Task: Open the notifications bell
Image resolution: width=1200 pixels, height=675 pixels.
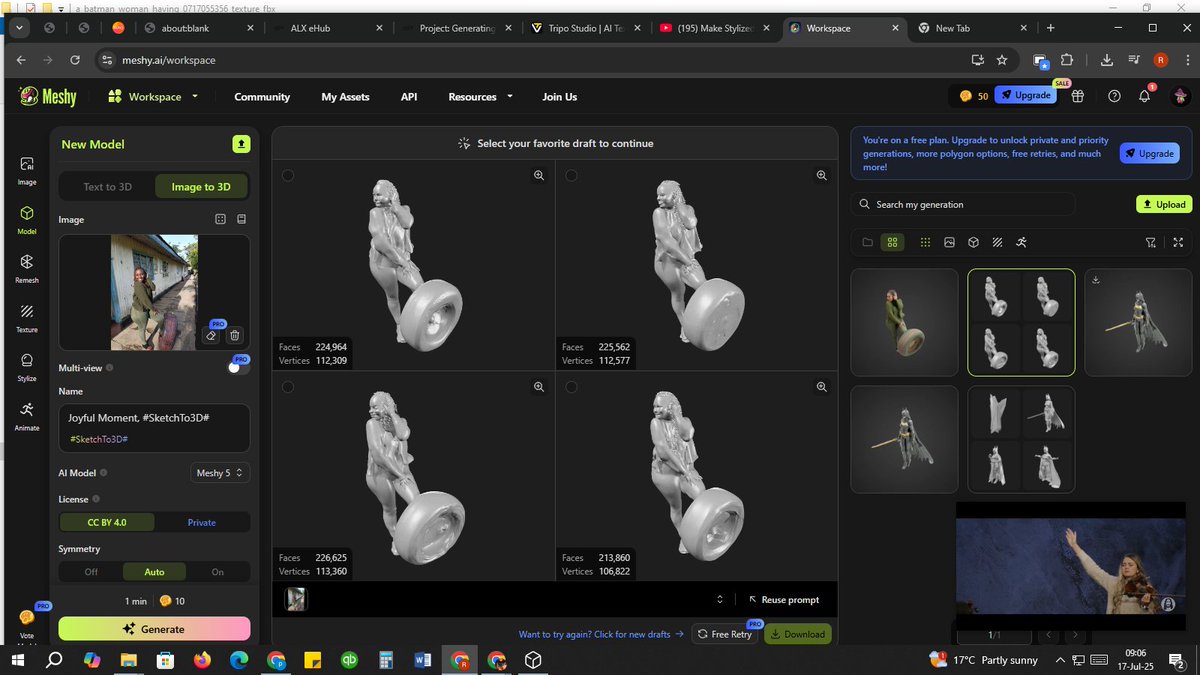Action: point(1144,96)
